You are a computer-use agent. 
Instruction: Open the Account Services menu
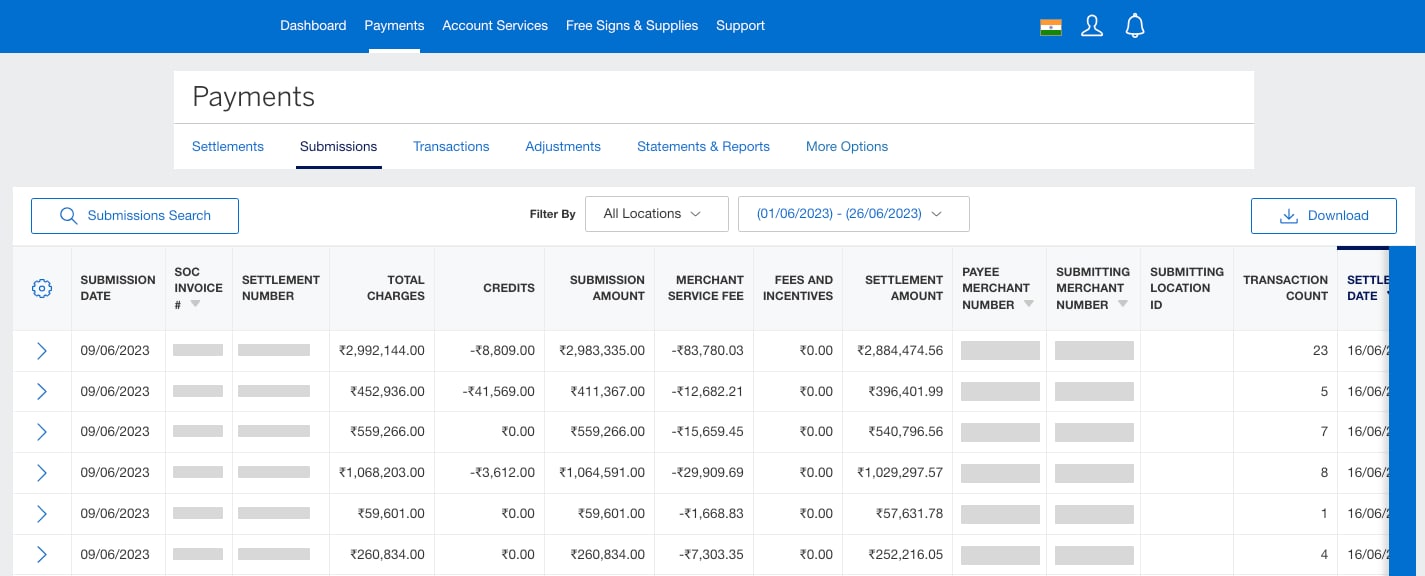(495, 26)
